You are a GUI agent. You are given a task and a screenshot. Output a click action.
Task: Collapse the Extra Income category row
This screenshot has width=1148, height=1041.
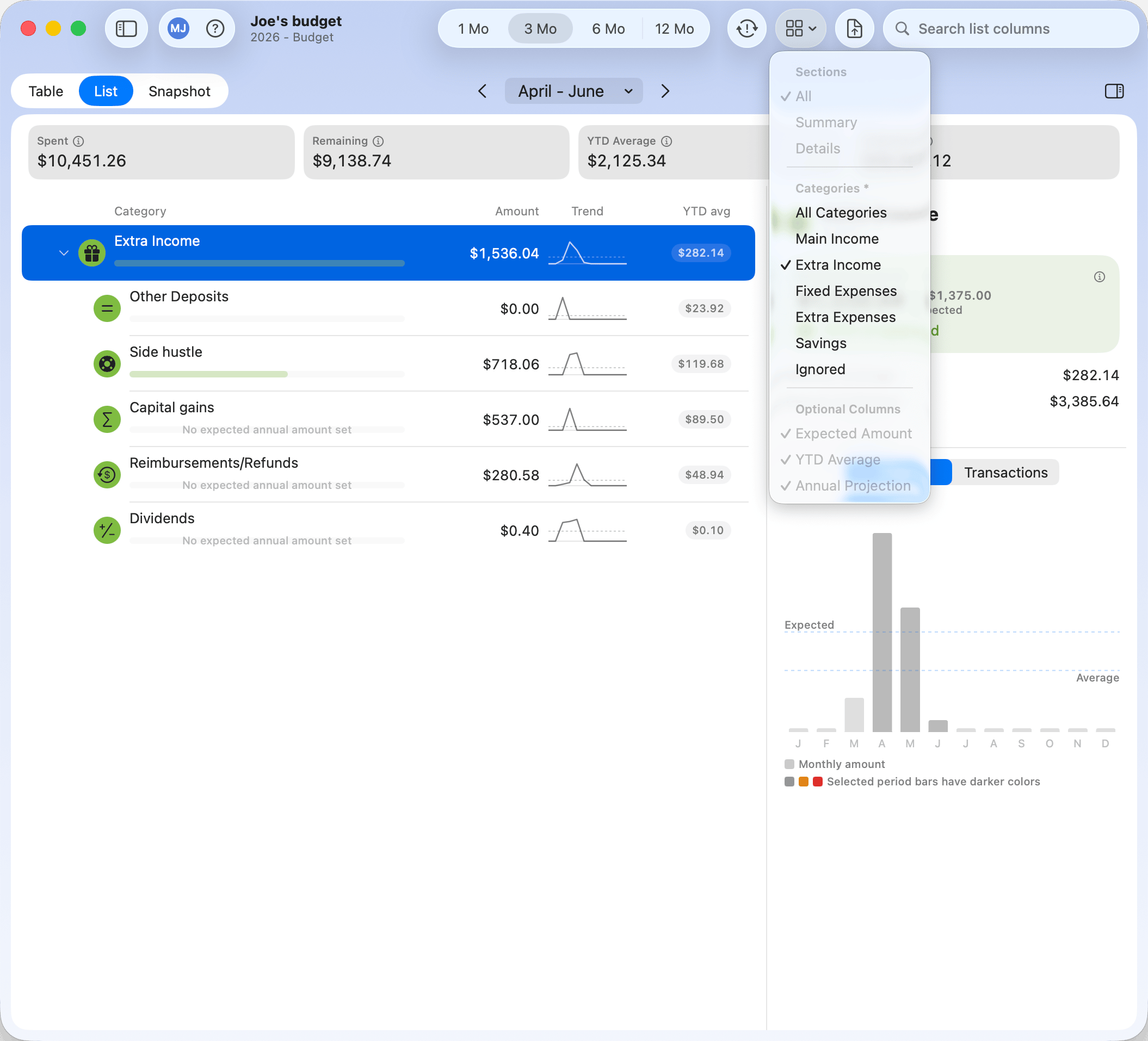pos(64,253)
